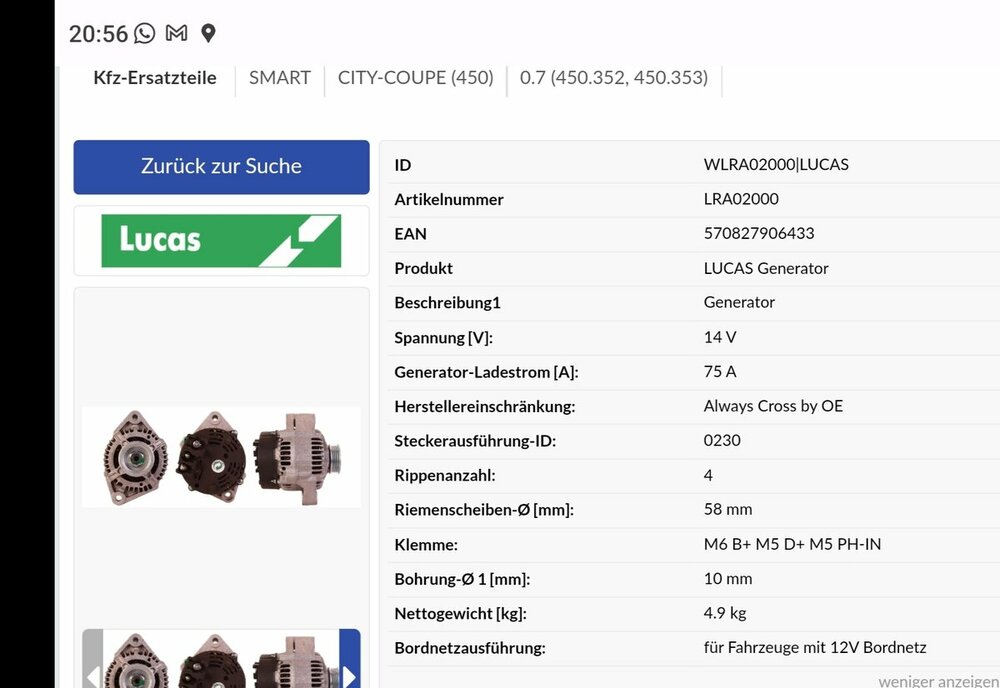Click the Klemme value M6 B+ M5 D+

click(x=792, y=544)
